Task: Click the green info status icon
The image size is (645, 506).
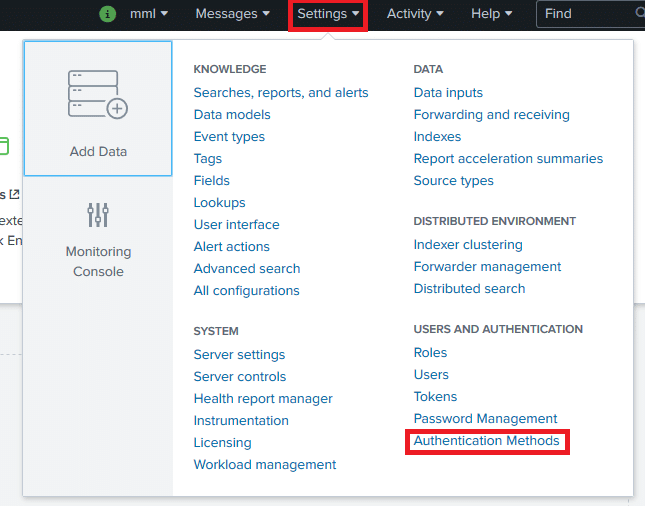Action: point(108,14)
